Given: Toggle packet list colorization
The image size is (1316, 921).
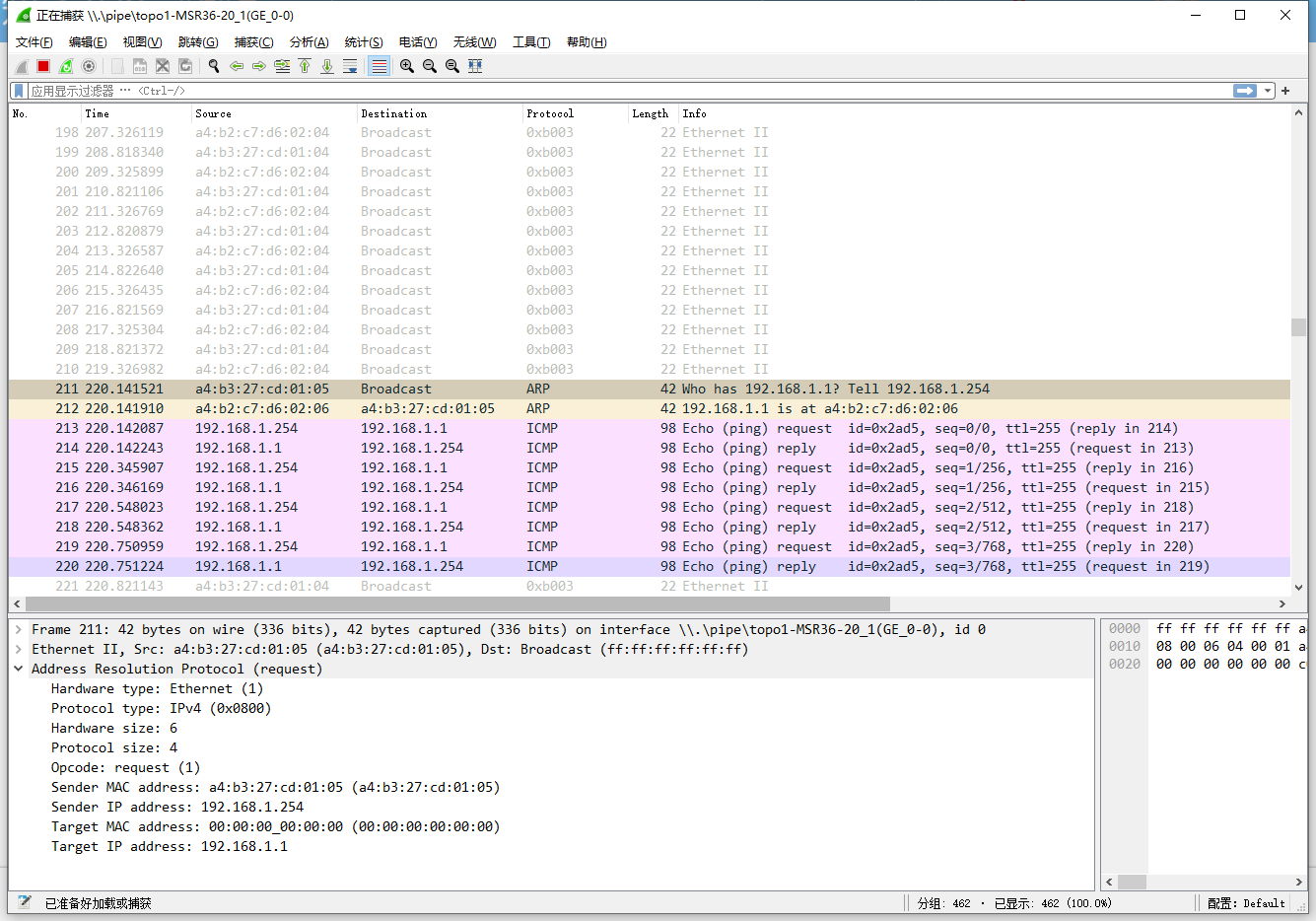Looking at the screenshot, I should [x=379, y=66].
